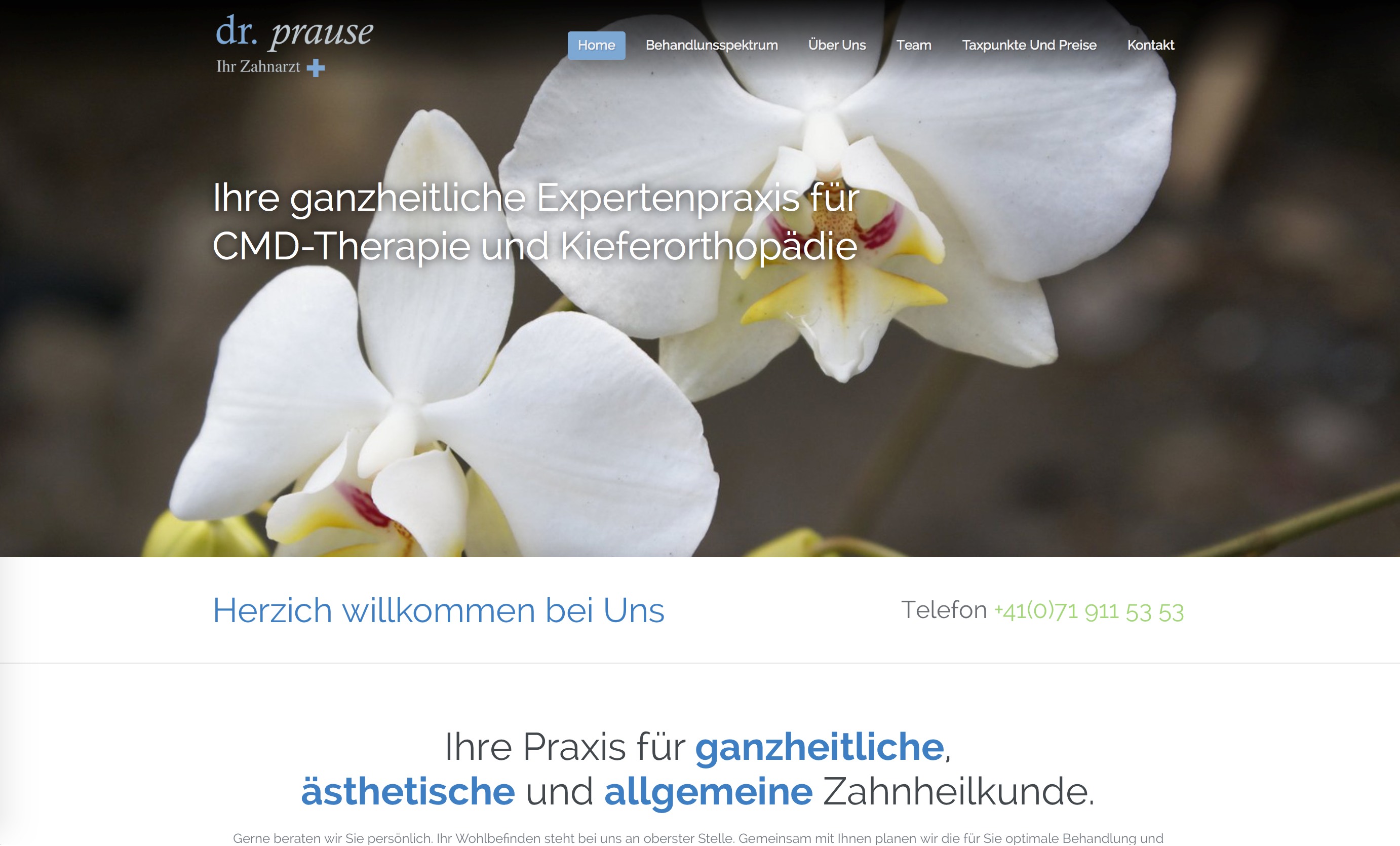1400x846 pixels.
Task: Click the bold blue word ästhetische
Action: coord(408,791)
